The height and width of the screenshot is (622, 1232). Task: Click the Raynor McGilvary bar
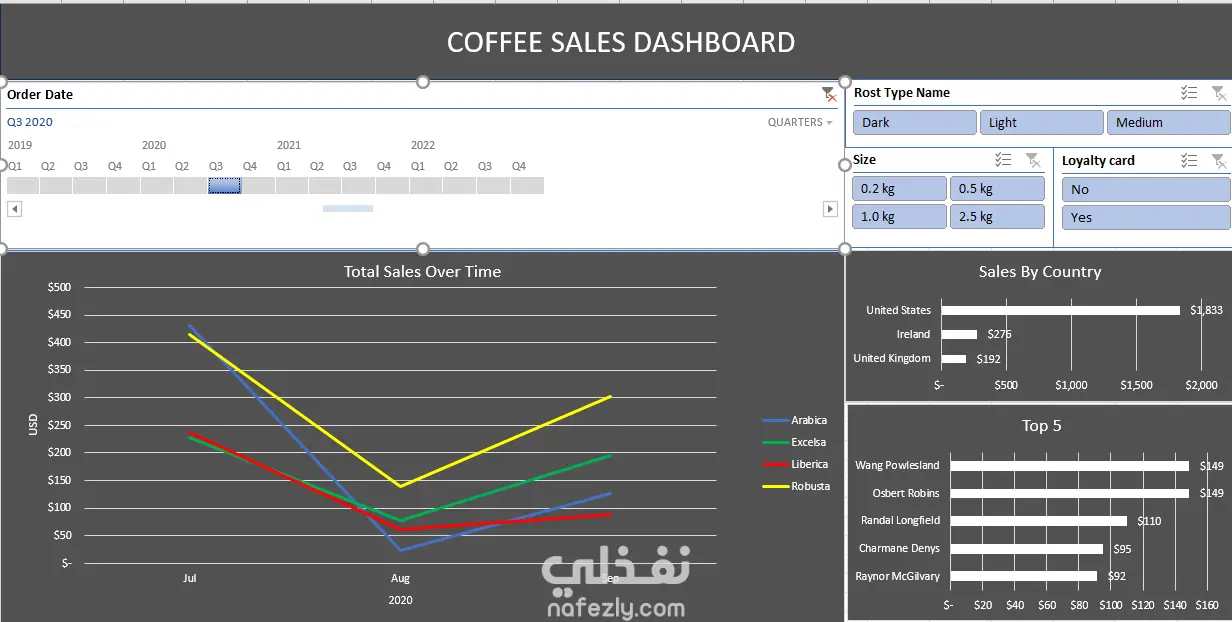pos(1024,576)
